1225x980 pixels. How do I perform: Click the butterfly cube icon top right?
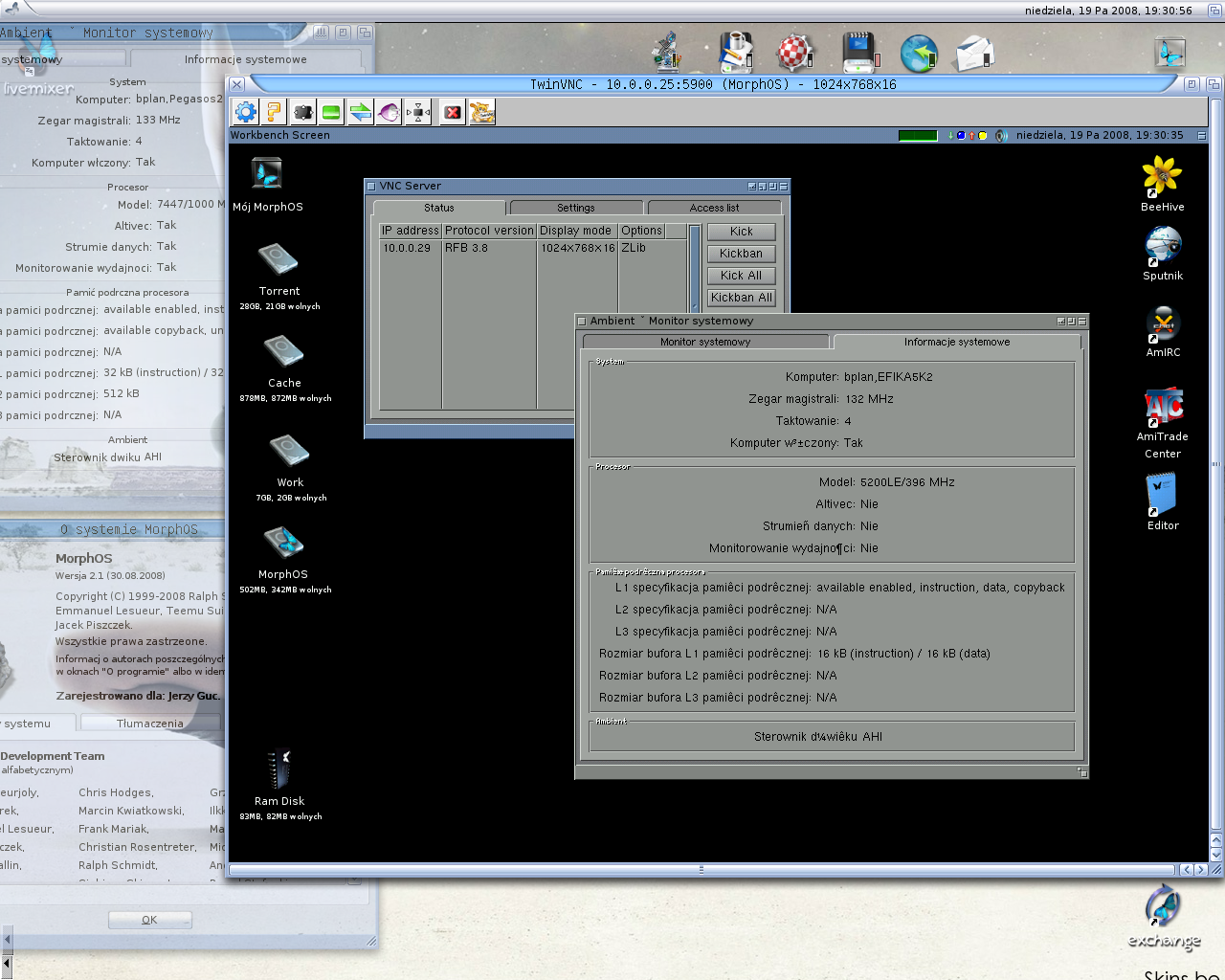1169,52
